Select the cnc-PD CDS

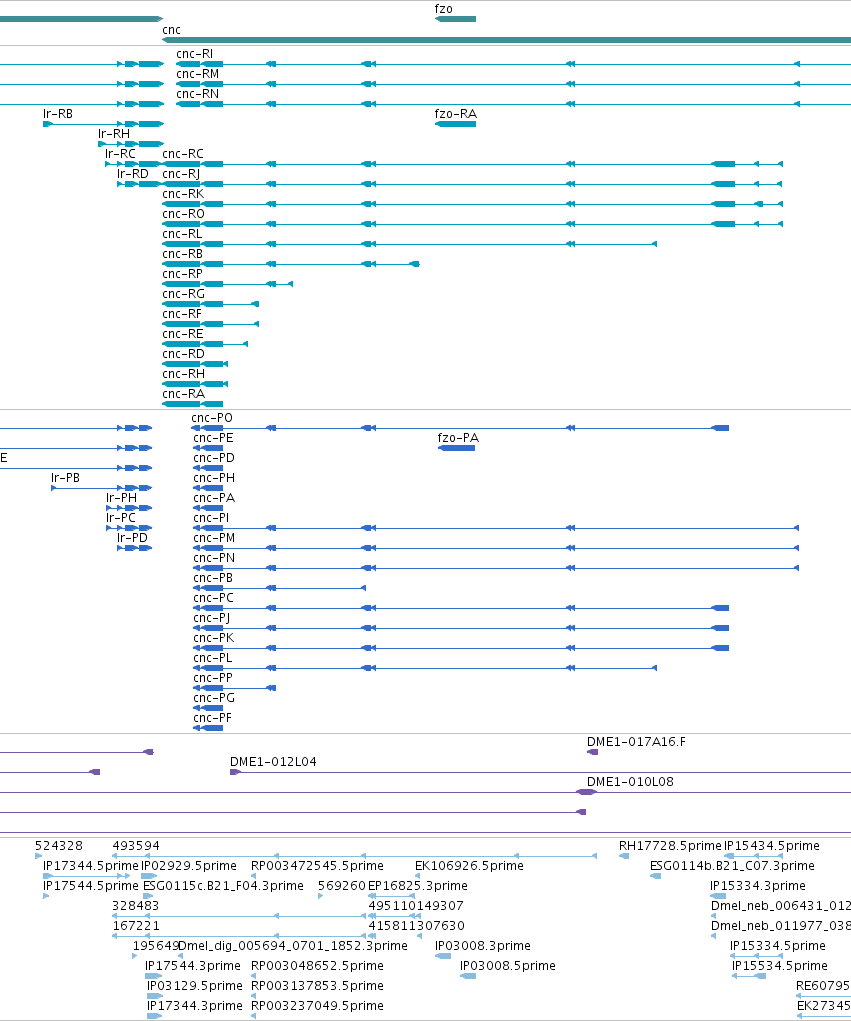pos(214,458)
